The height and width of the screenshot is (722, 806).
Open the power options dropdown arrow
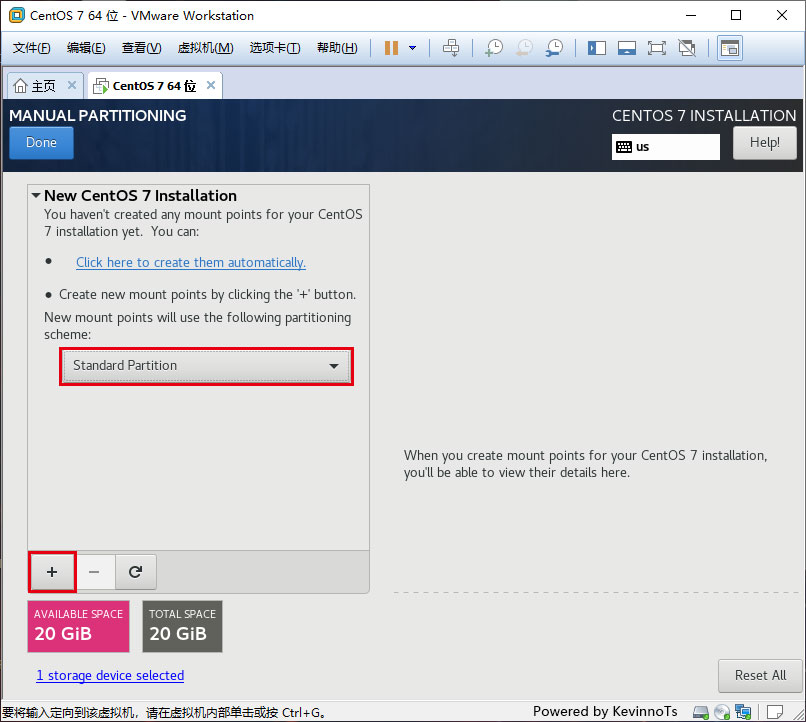[x=412, y=48]
